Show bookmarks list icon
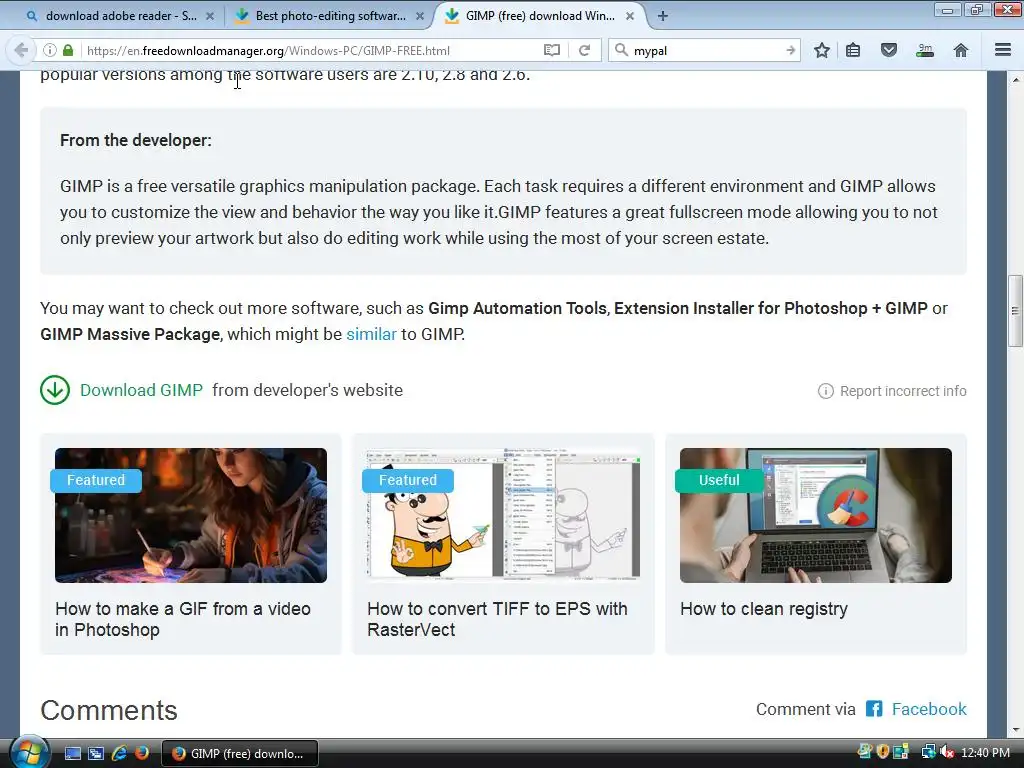Viewport: 1024px width, 768px height. coord(853,50)
